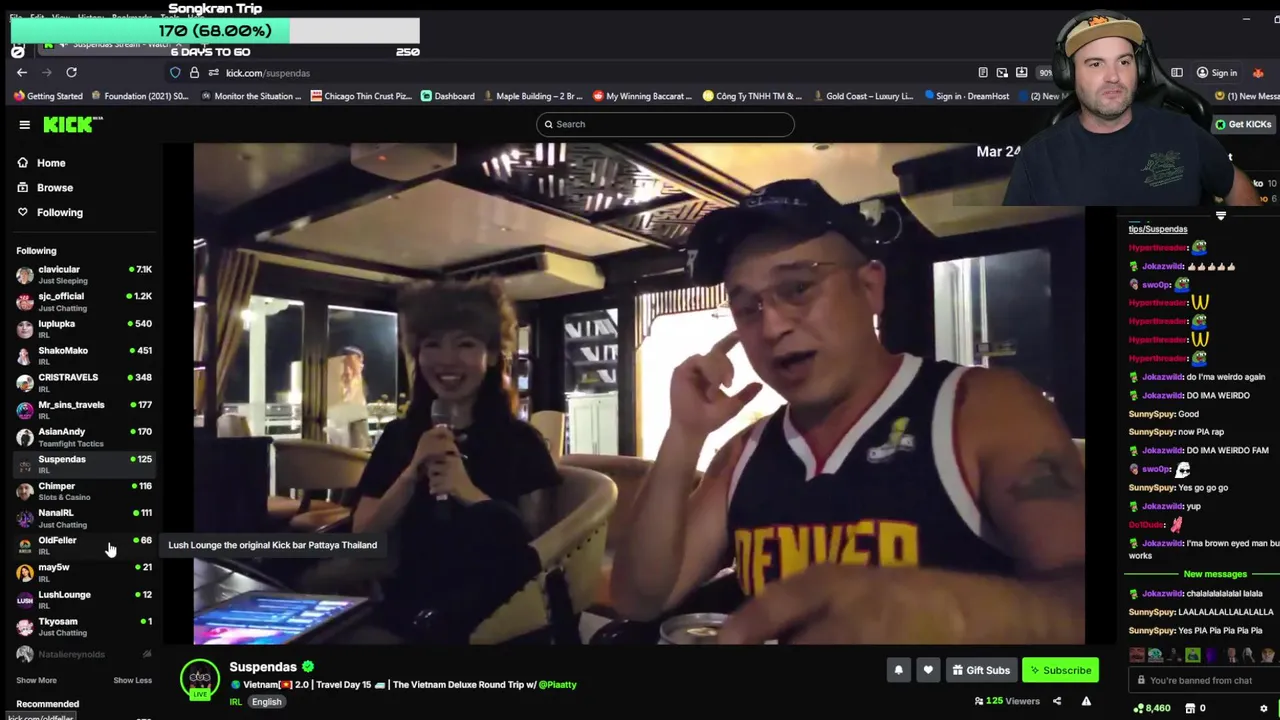Share the stream via share icon
The width and height of the screenshot is (1280, 720).
[1056, 701]
